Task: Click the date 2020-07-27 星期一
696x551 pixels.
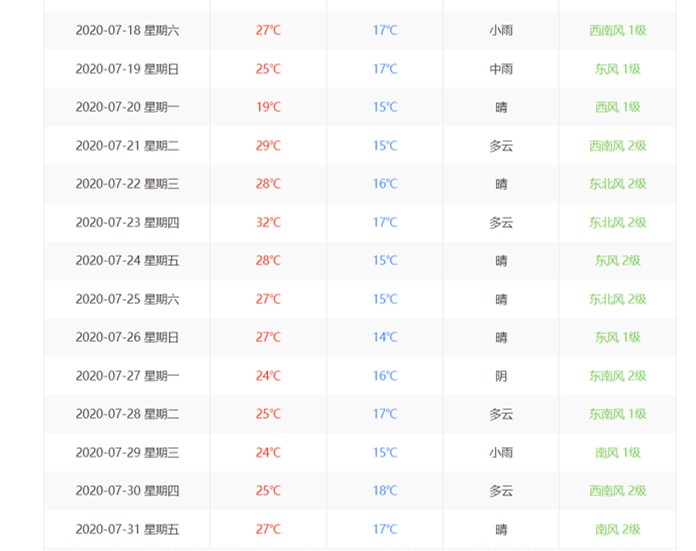Action: [x=127, y=376]
